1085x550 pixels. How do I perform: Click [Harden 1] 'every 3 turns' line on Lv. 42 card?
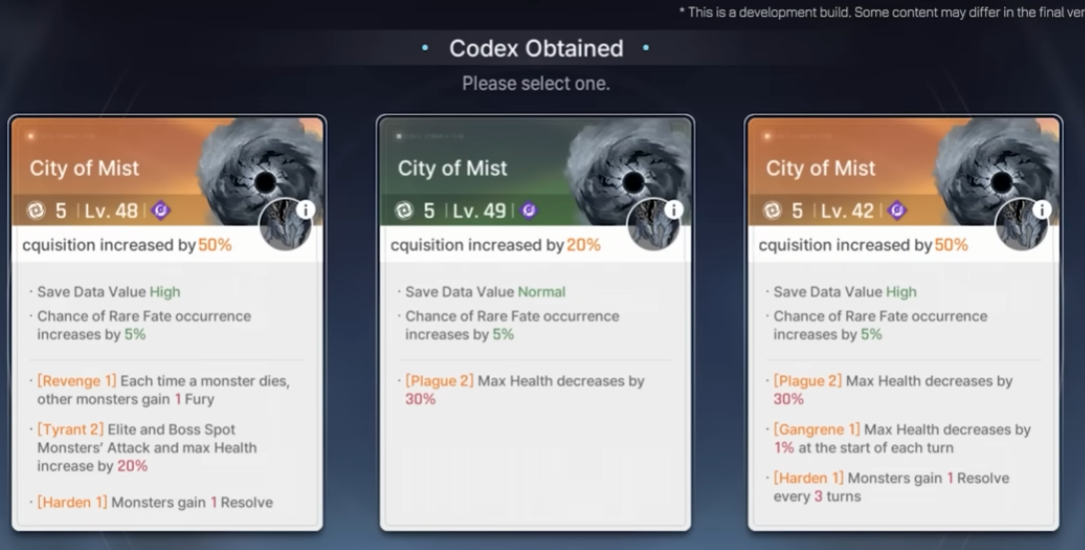[x=891, y=487]
